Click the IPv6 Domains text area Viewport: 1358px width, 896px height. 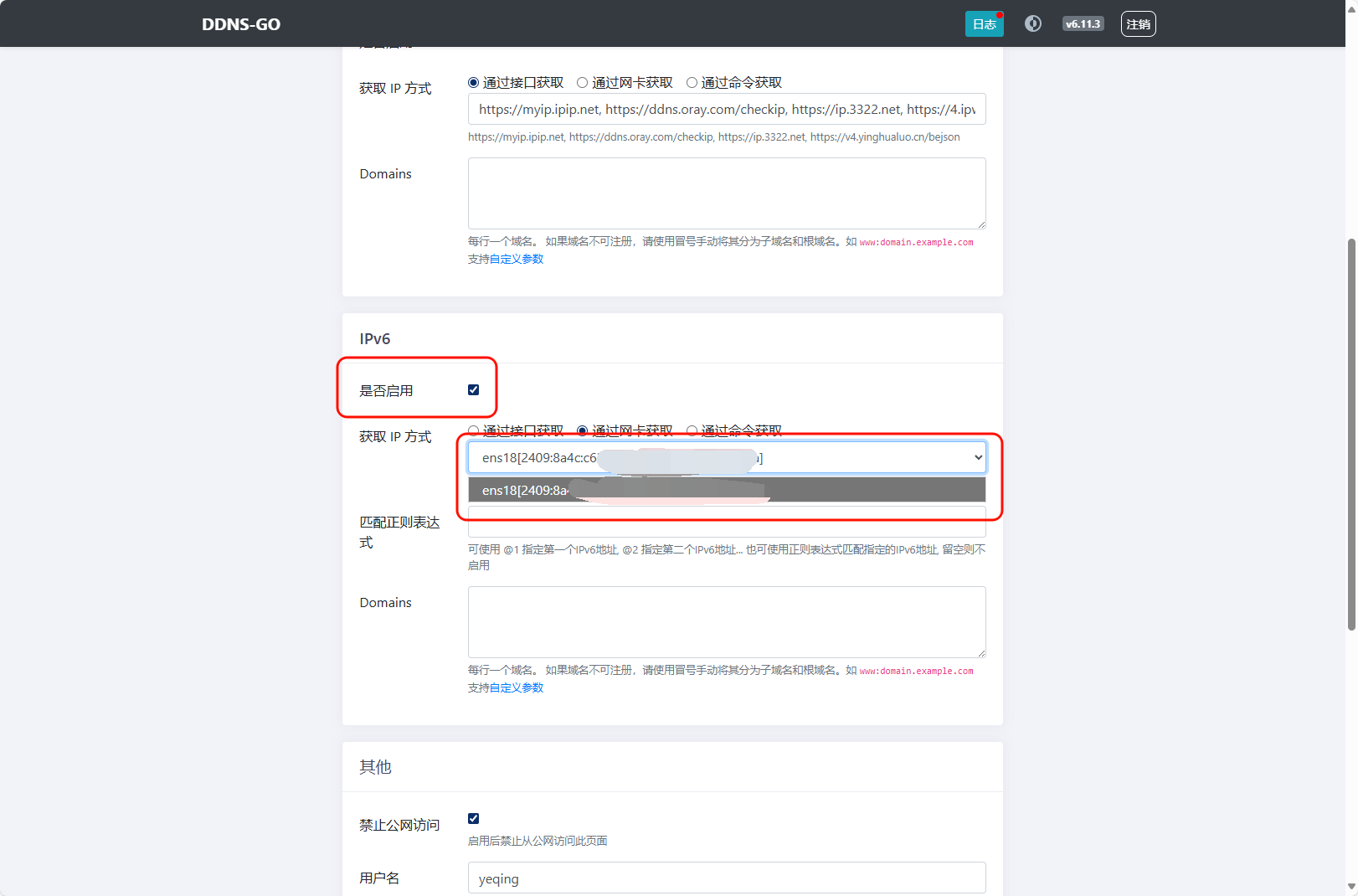point(726,622)
